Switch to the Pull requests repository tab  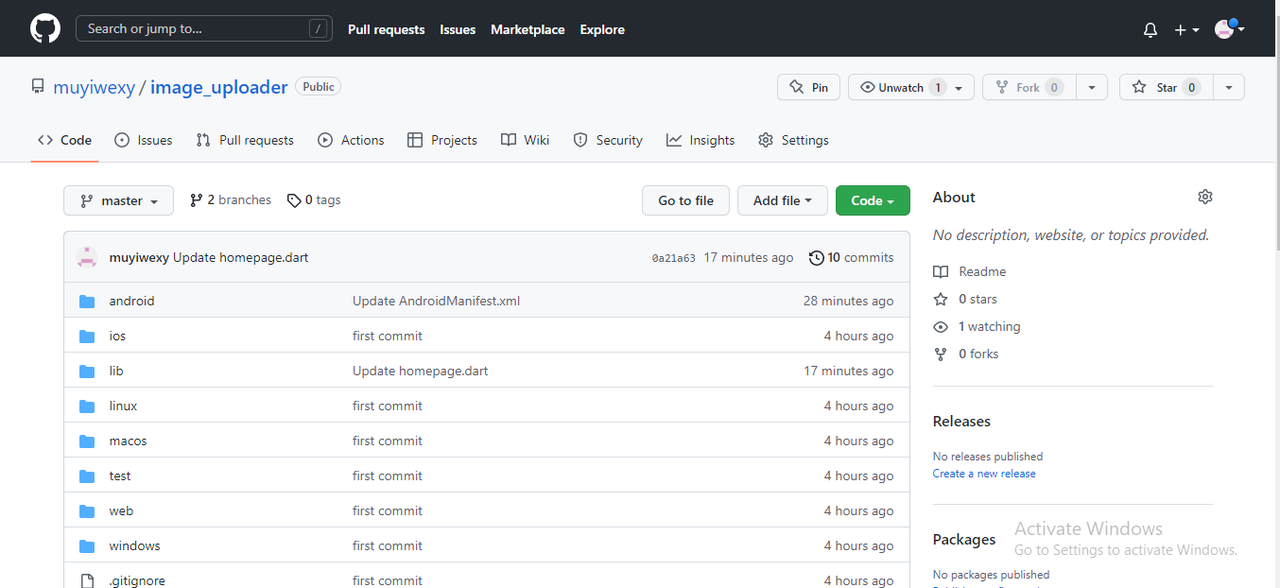pos(245,140)
